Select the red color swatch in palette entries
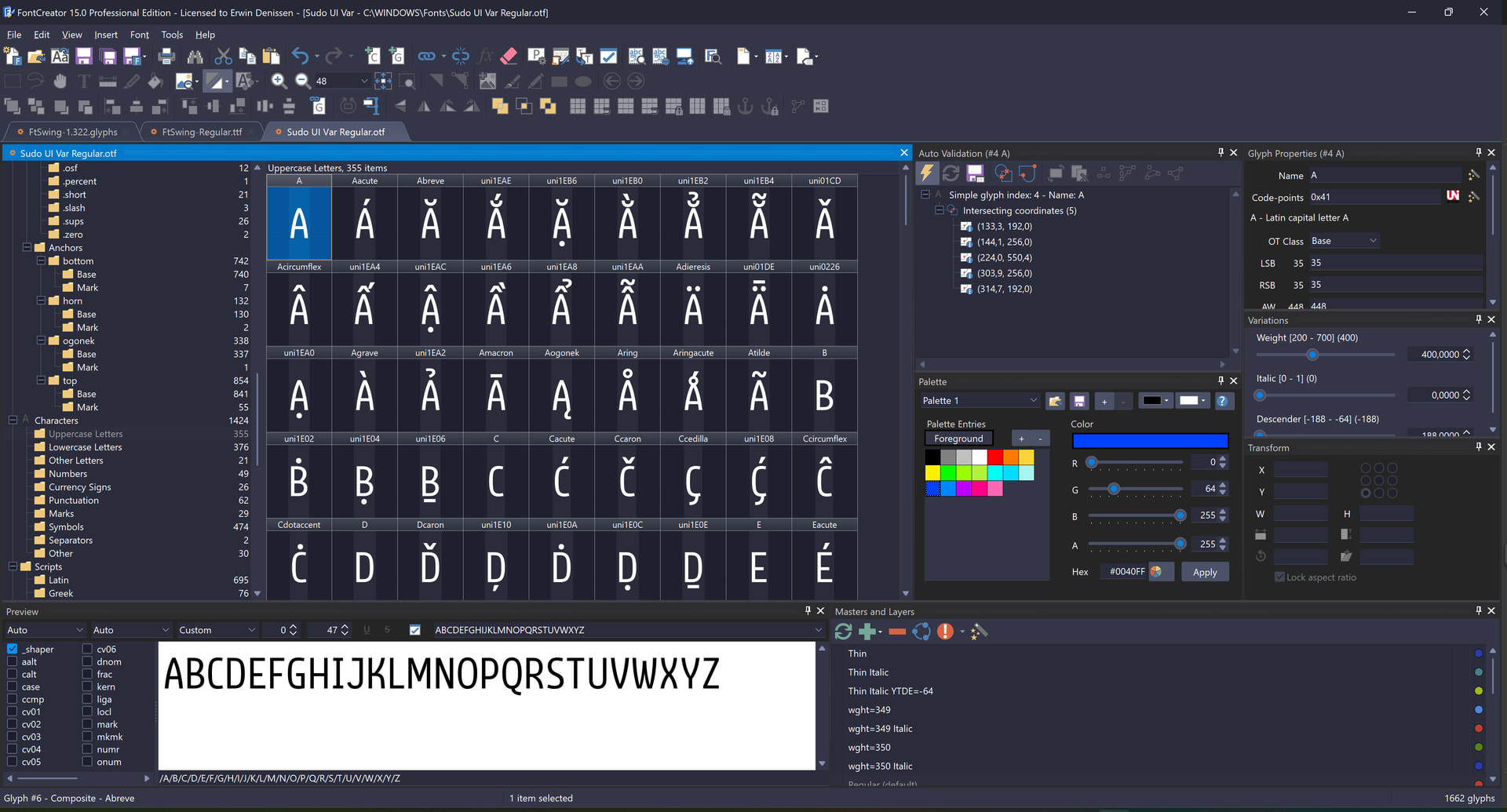Viewport: 1507px width, 812px height. click(x=994, y=457)
